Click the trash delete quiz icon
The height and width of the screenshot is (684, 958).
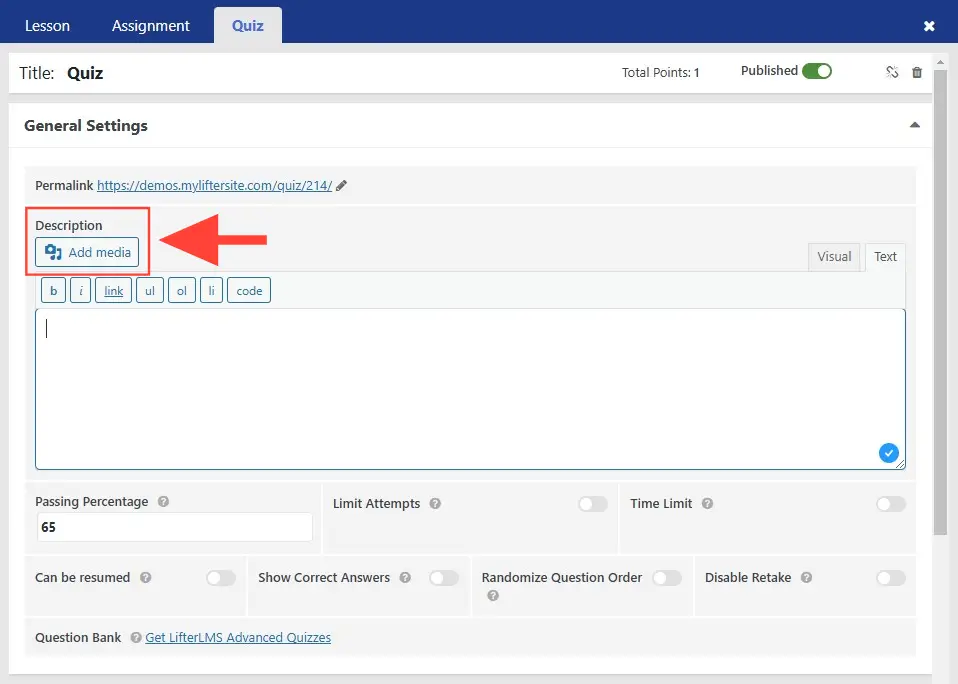pos(917,72)
